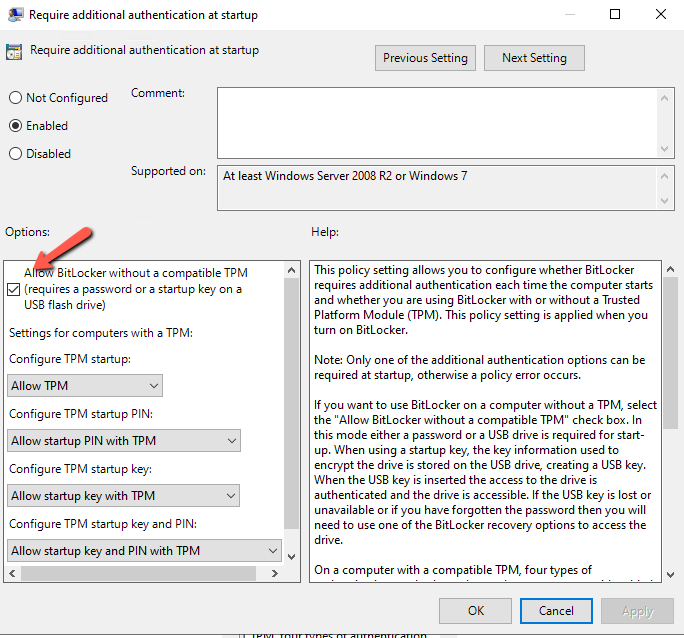This screenshot has width=684, height=638.
Task: Go to Next Setting
Action: click(534, 58)
